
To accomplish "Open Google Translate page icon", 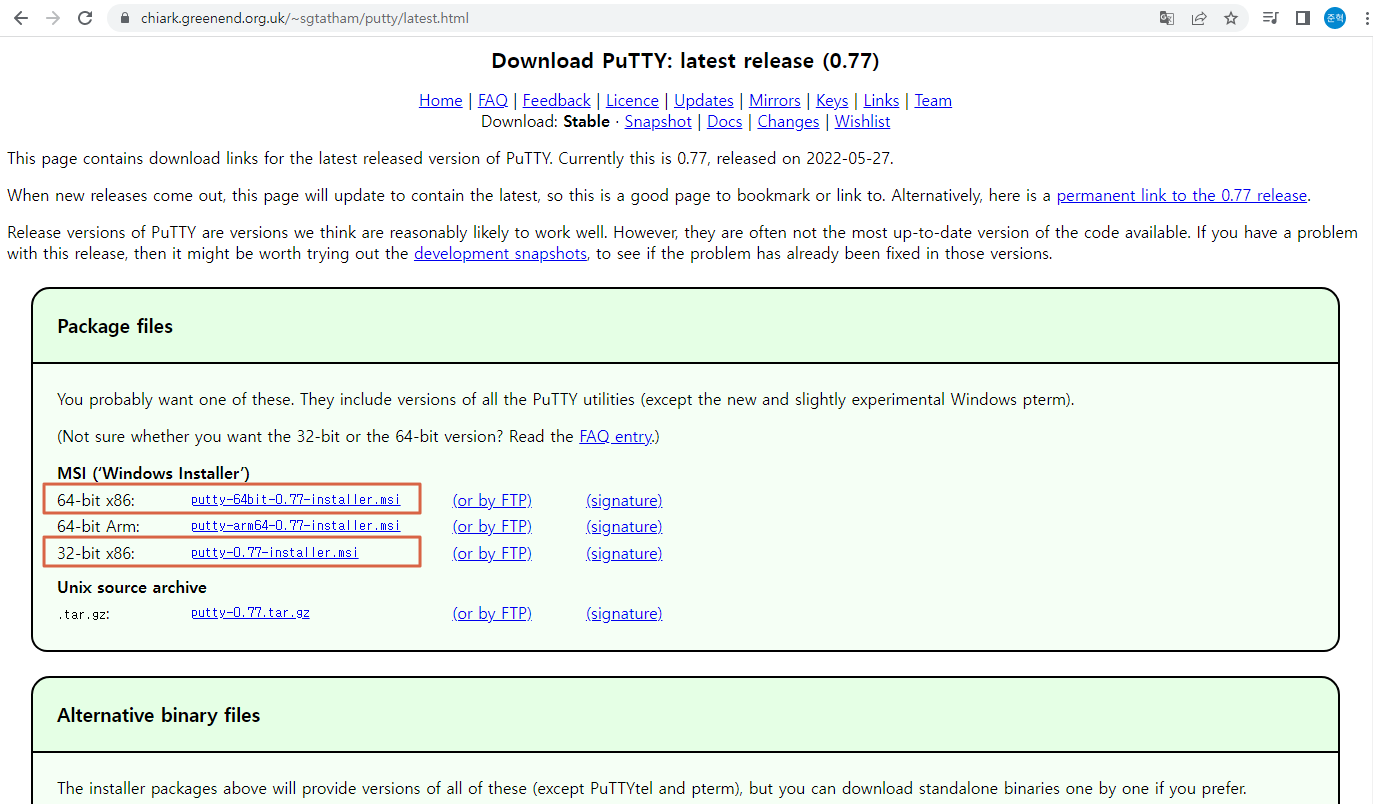I will pyautogui.click(x=1167, y=18).
